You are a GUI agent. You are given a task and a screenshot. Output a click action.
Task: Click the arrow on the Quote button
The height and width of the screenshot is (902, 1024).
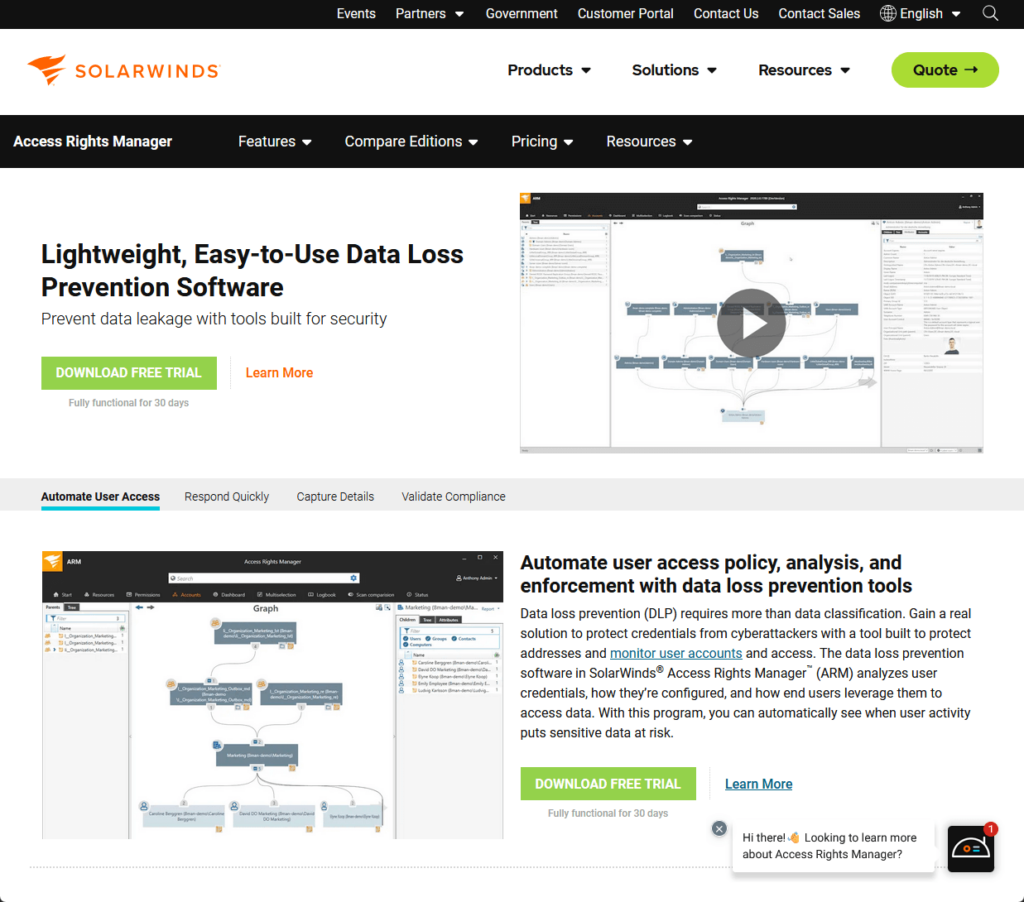971,69
